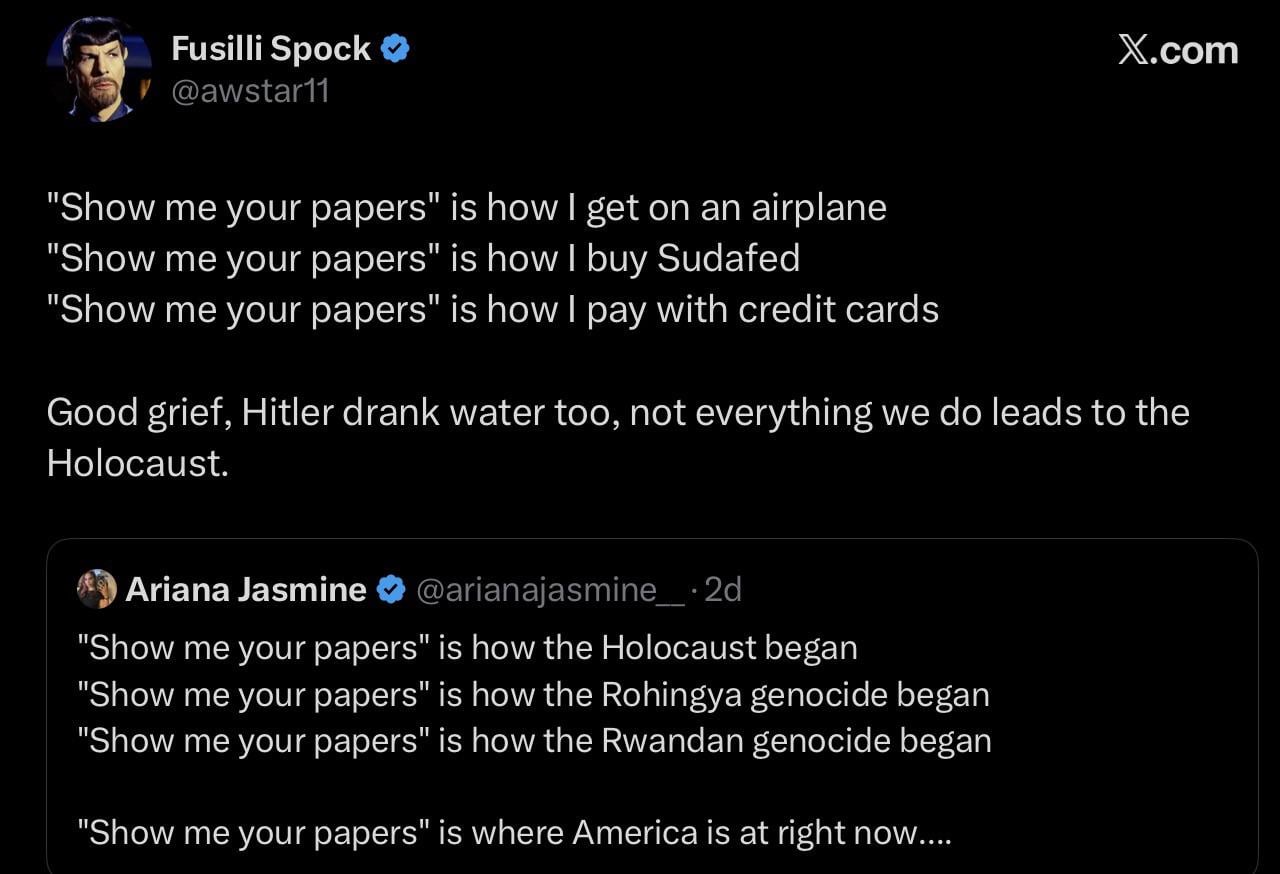Open the Fusilli Spock profile picture
This screenshot has height=874, width=1280.
(99, 70)
